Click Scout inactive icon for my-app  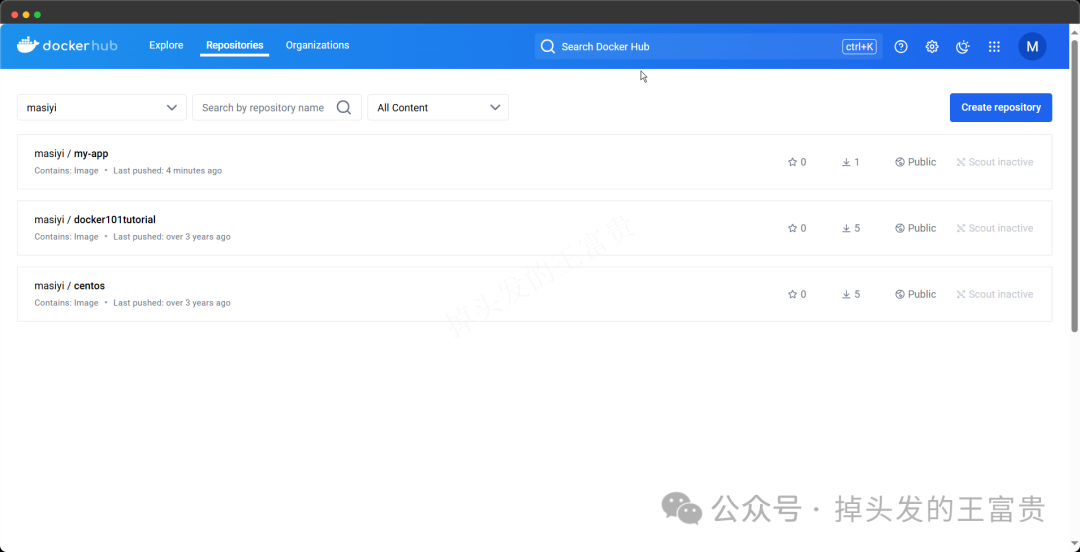(961, 163)
